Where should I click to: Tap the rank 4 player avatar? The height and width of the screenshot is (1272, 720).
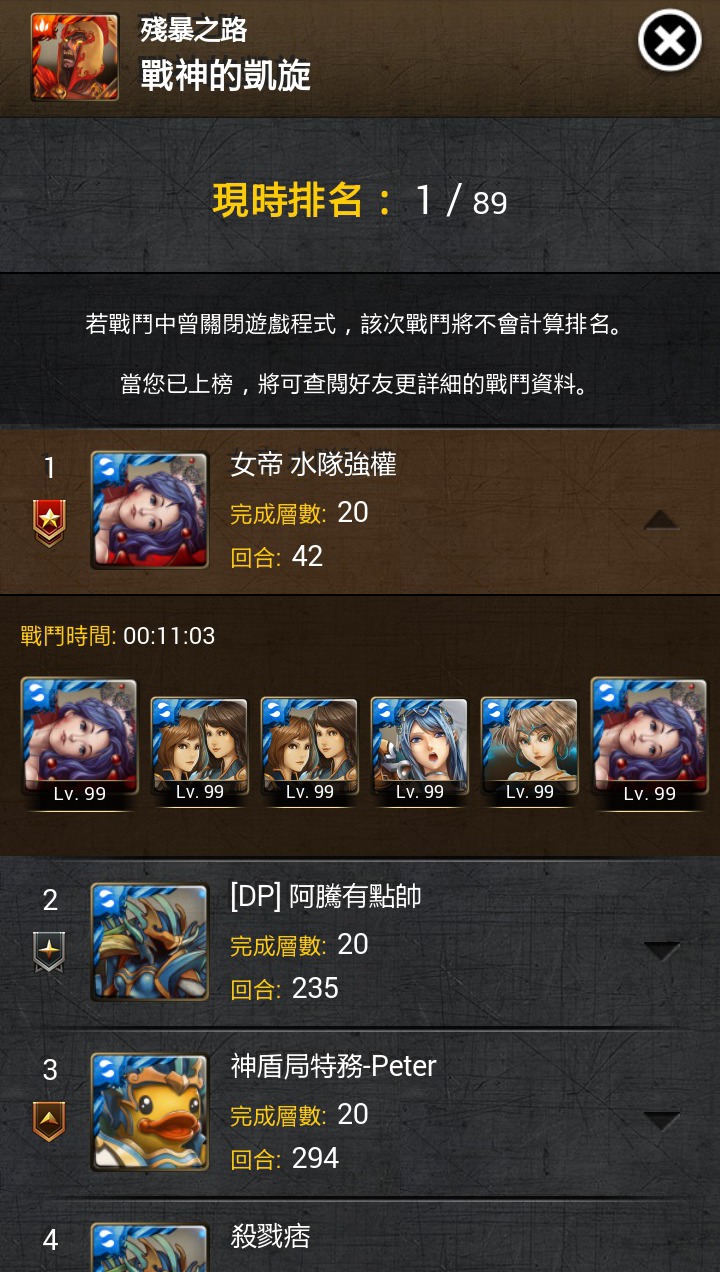[x=149, y=1248]
